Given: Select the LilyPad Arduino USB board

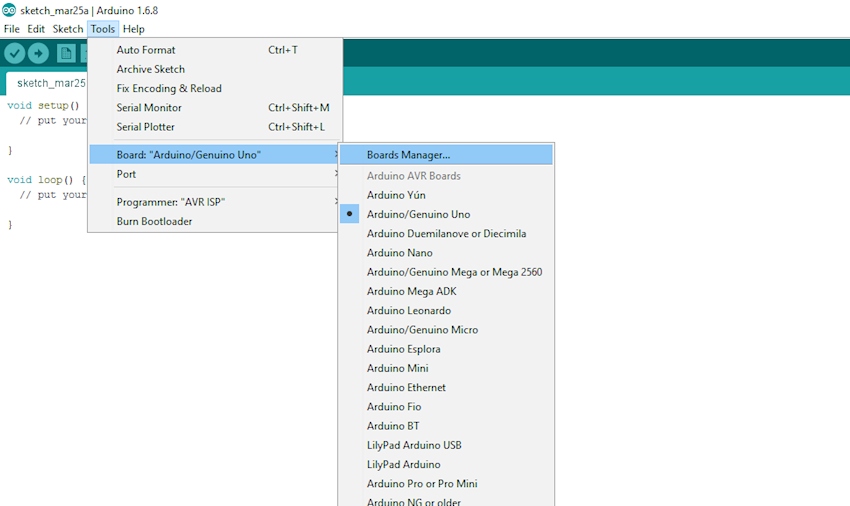Looking at the screenshot, I should point(446,445).
